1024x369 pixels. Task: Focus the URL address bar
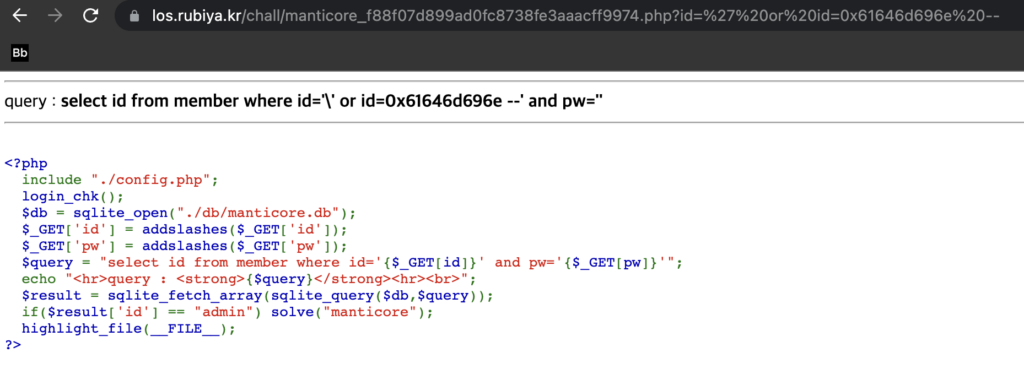568,16
